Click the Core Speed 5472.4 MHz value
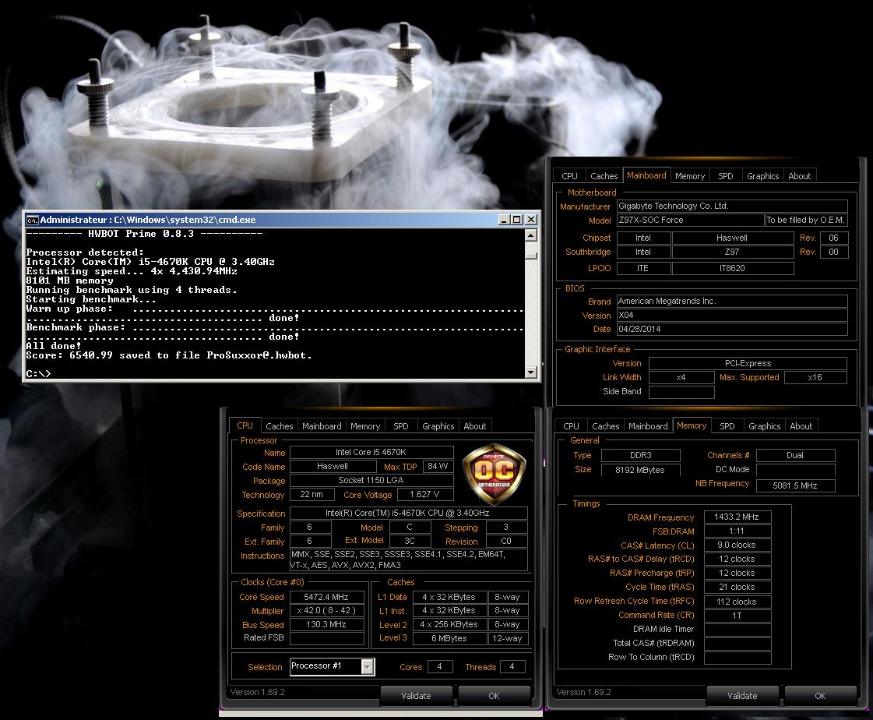The image size is (873, 720). click(326, 597)
